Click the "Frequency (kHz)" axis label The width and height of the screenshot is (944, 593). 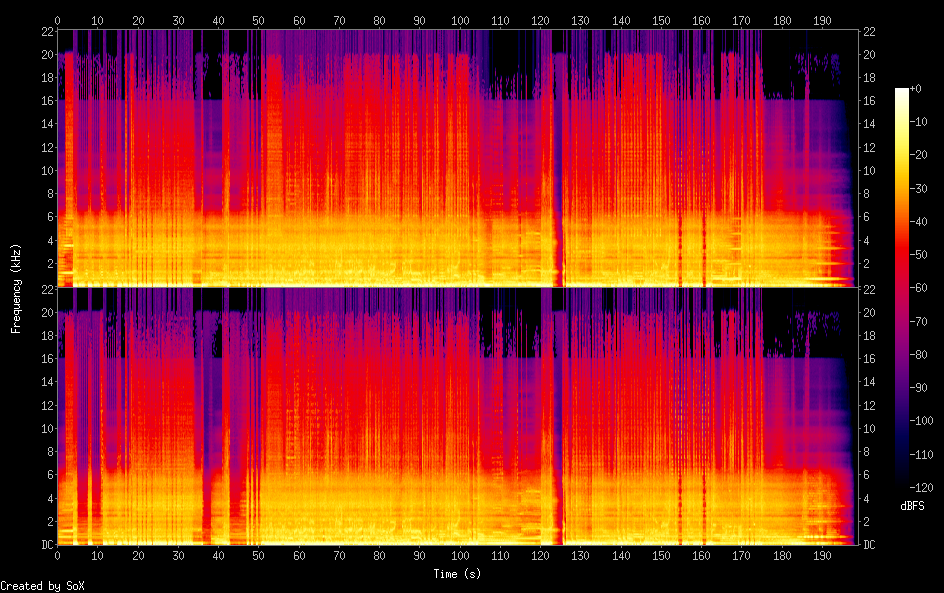(16, 288)
